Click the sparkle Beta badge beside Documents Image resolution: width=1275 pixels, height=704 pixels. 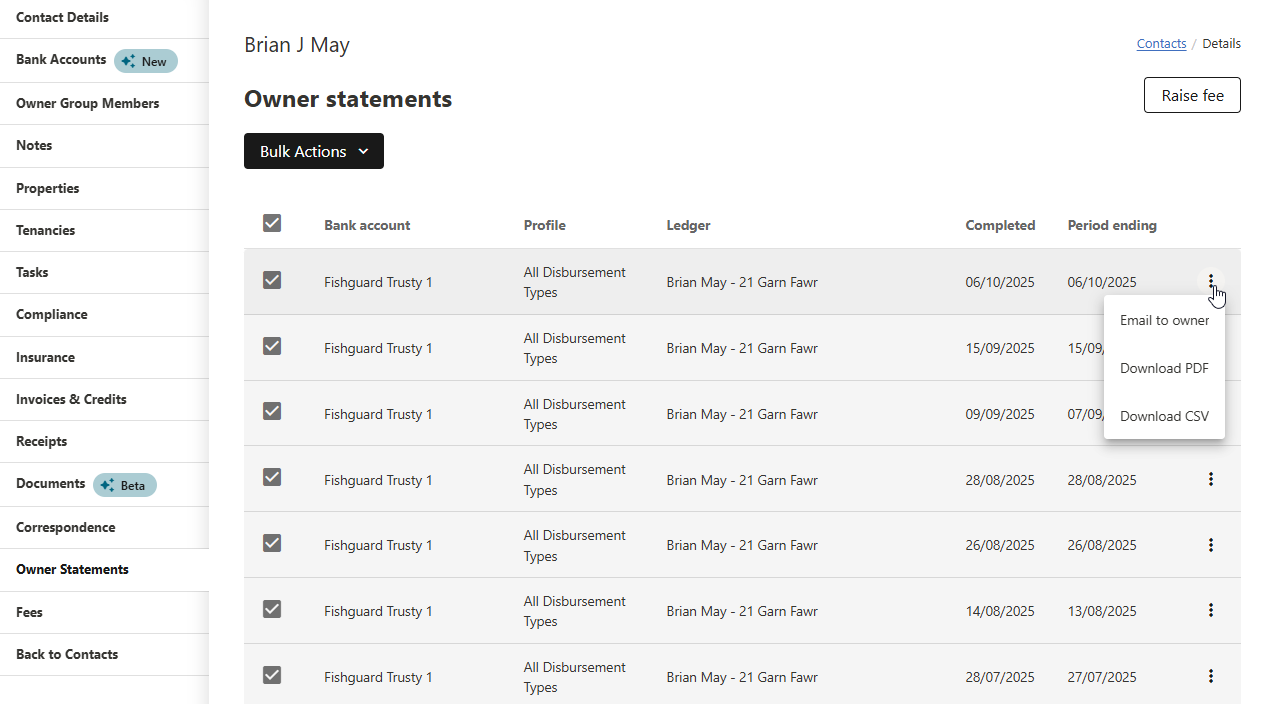point(125,485)
